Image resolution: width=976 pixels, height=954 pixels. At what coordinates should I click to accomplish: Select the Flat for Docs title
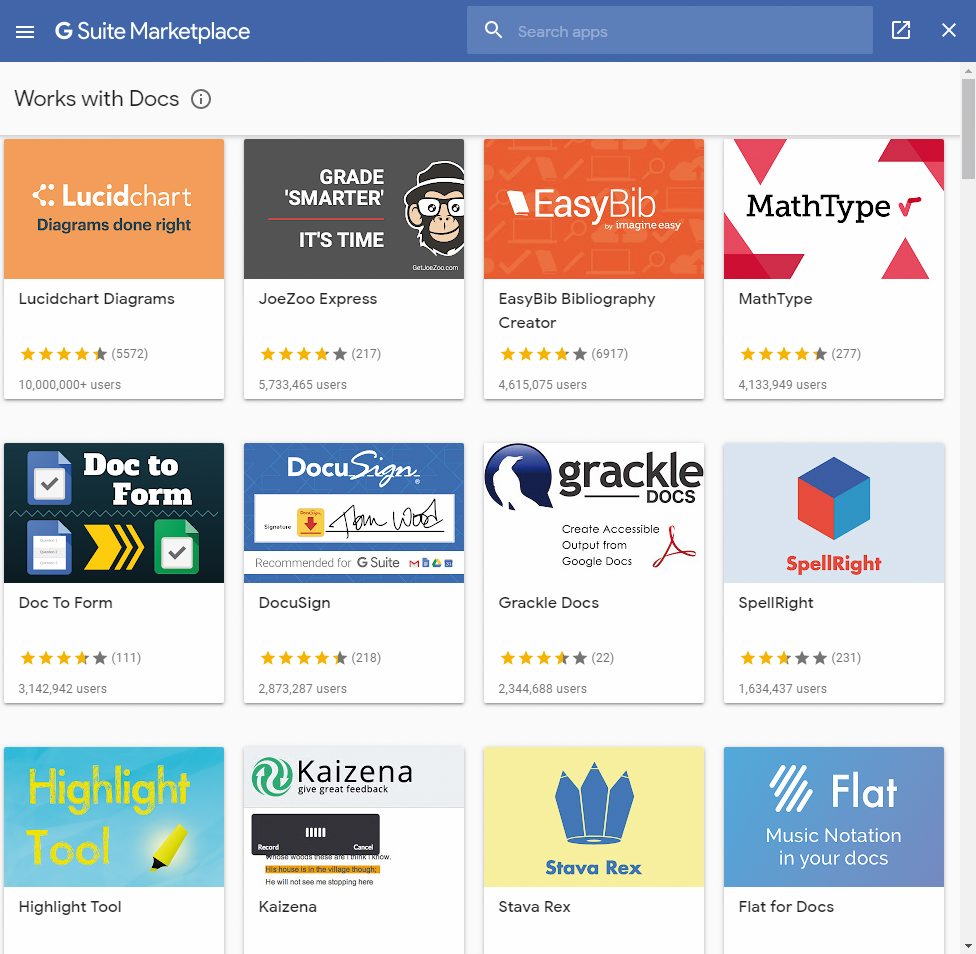tap(786, 907)
